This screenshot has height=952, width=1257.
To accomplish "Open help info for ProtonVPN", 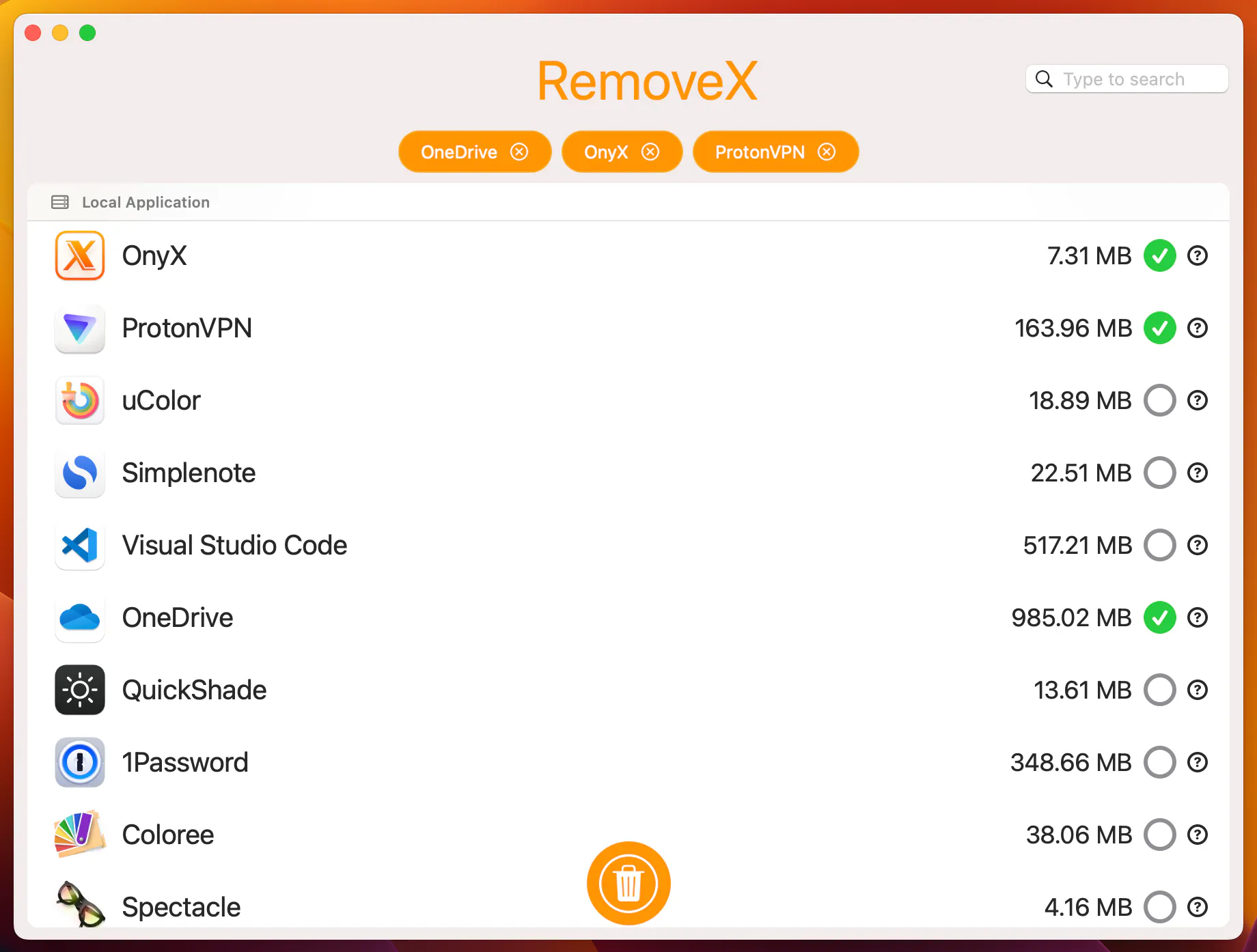I will [1198, 328].
